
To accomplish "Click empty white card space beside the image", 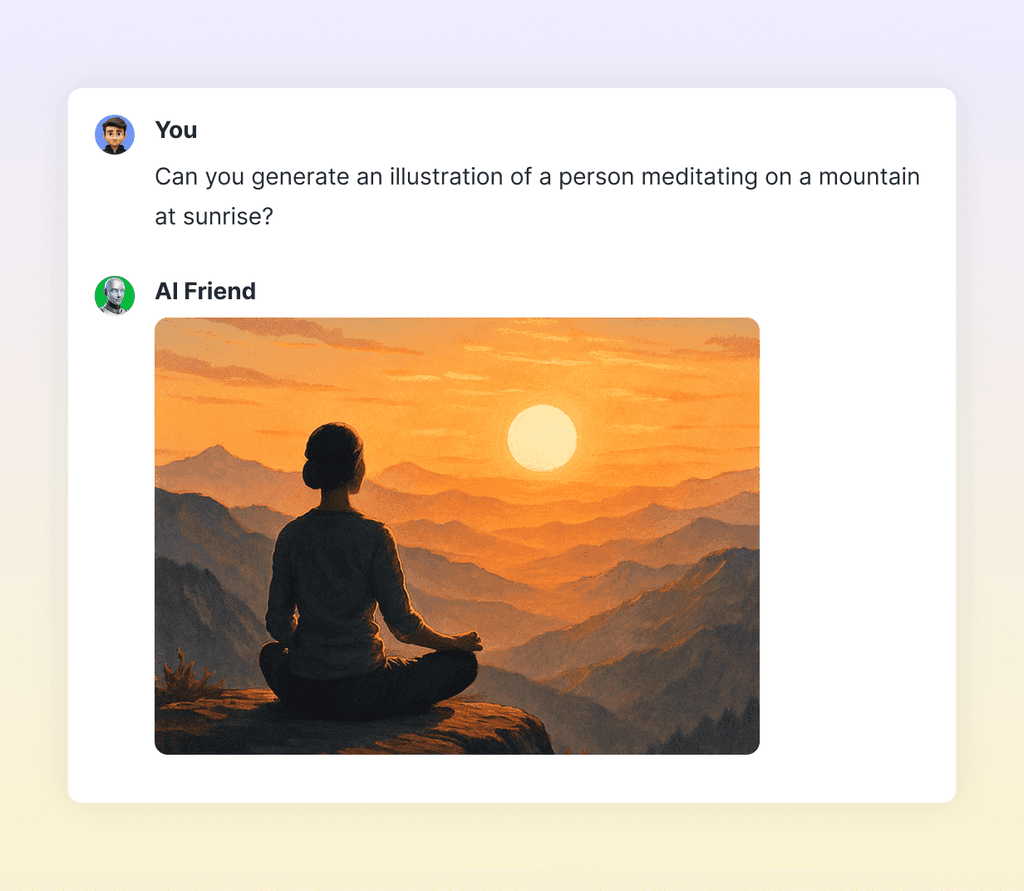I will coord(856,536).
